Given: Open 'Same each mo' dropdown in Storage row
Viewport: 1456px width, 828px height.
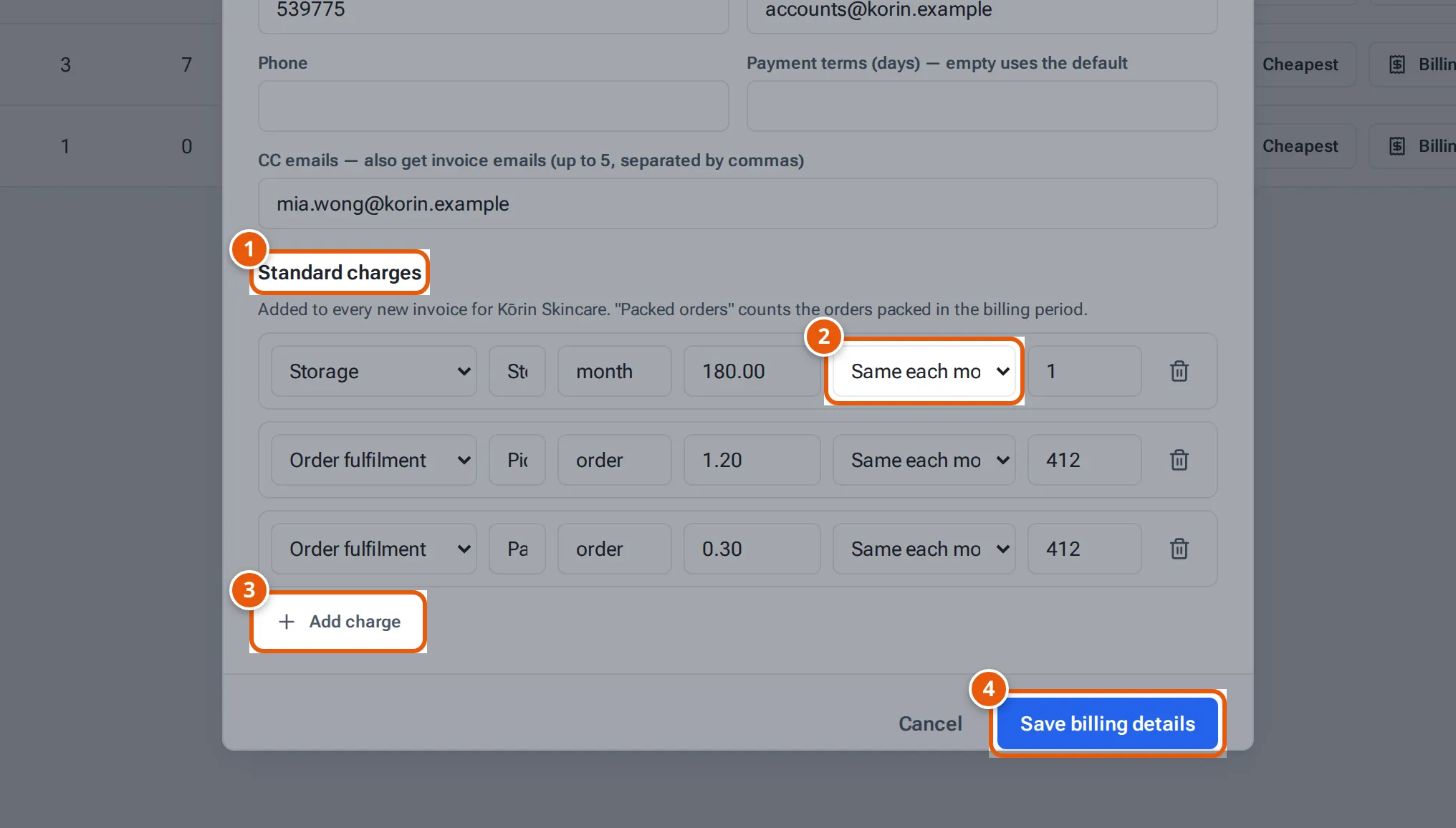Looking at the screenshot, I should pos(924,371).
